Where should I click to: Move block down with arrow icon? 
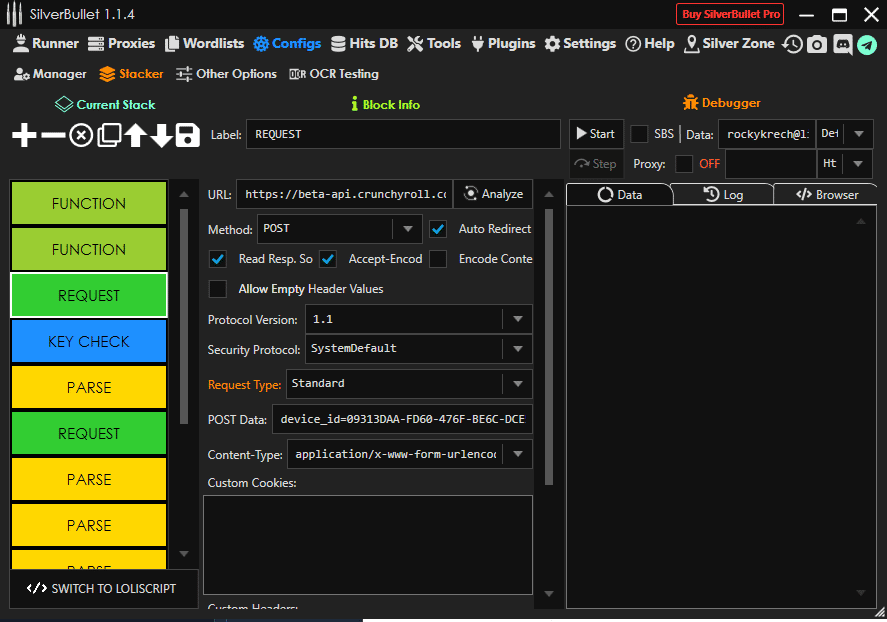click(161, 135)
